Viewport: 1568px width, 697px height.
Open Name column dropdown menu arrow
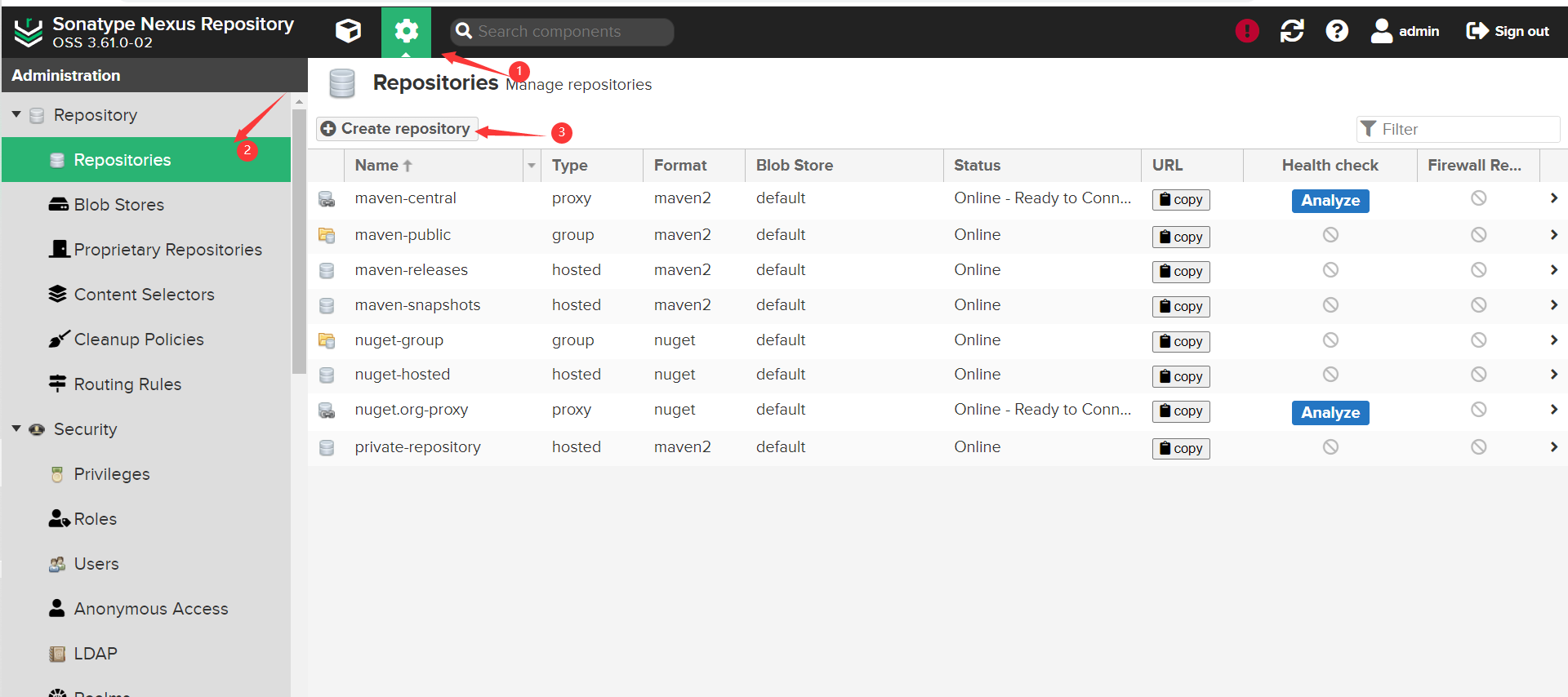point(532,166)
